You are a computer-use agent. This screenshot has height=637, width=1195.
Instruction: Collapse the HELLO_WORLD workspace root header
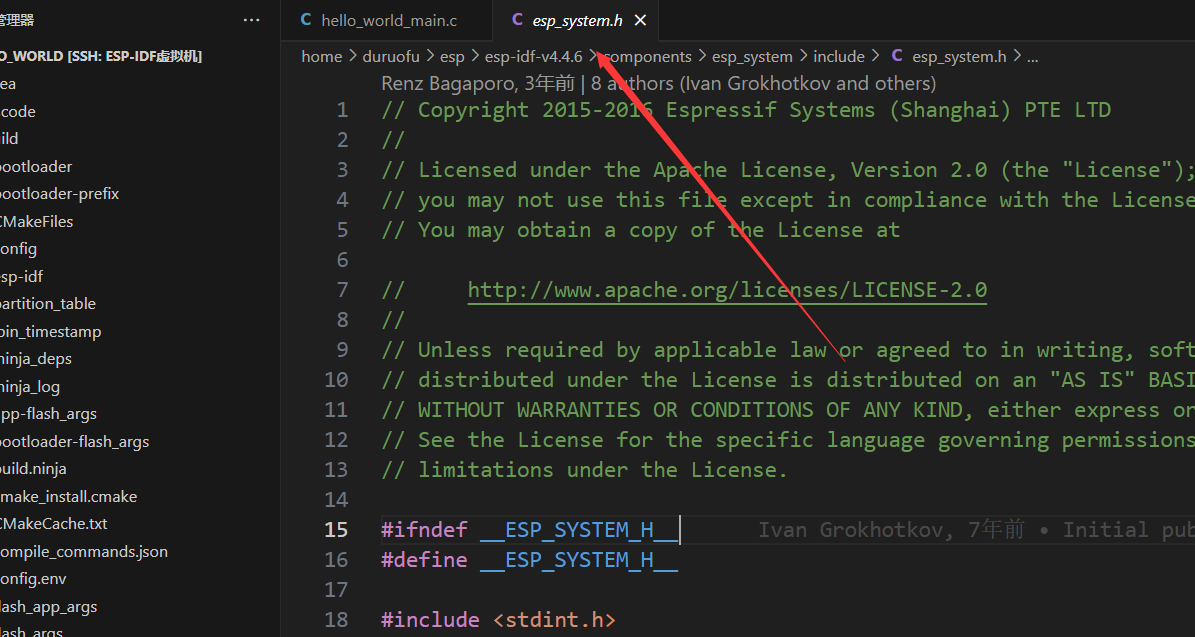[100, 56]
